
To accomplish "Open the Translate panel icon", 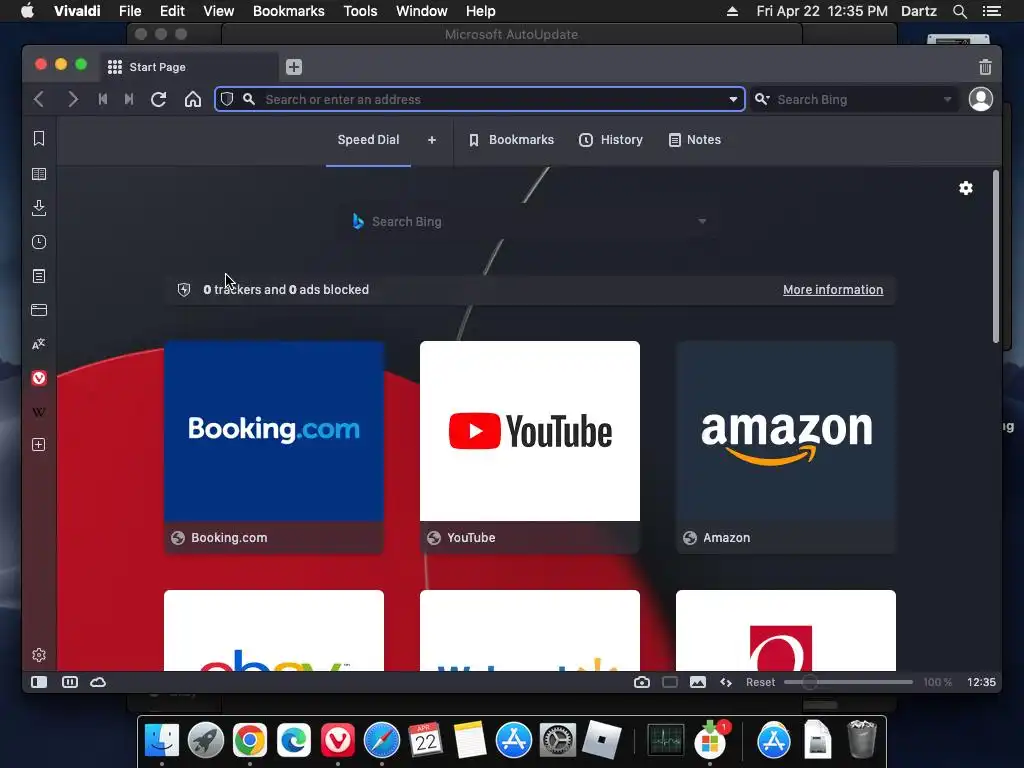I will click(39, 344).
